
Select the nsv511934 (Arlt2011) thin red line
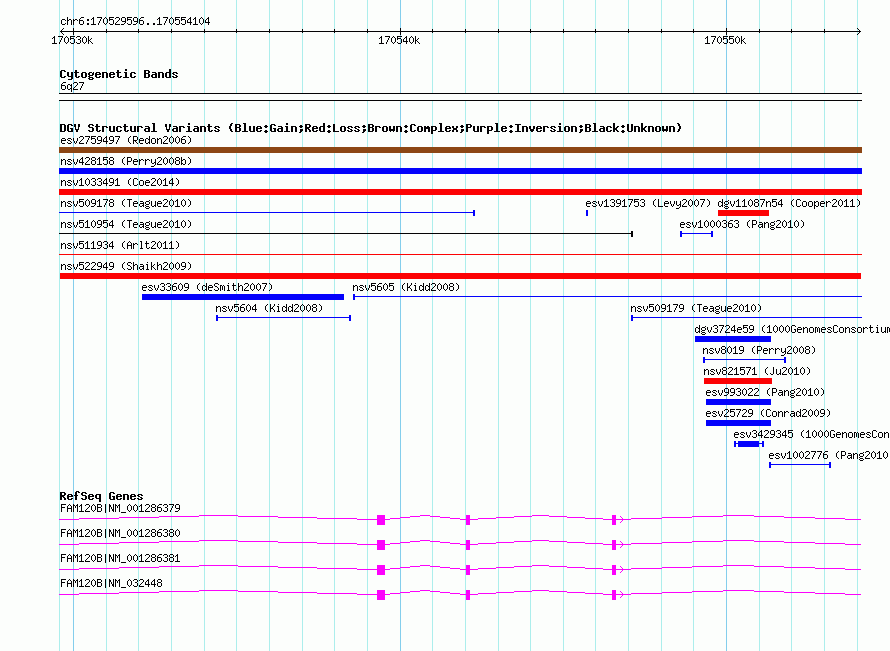click(460, 254)
